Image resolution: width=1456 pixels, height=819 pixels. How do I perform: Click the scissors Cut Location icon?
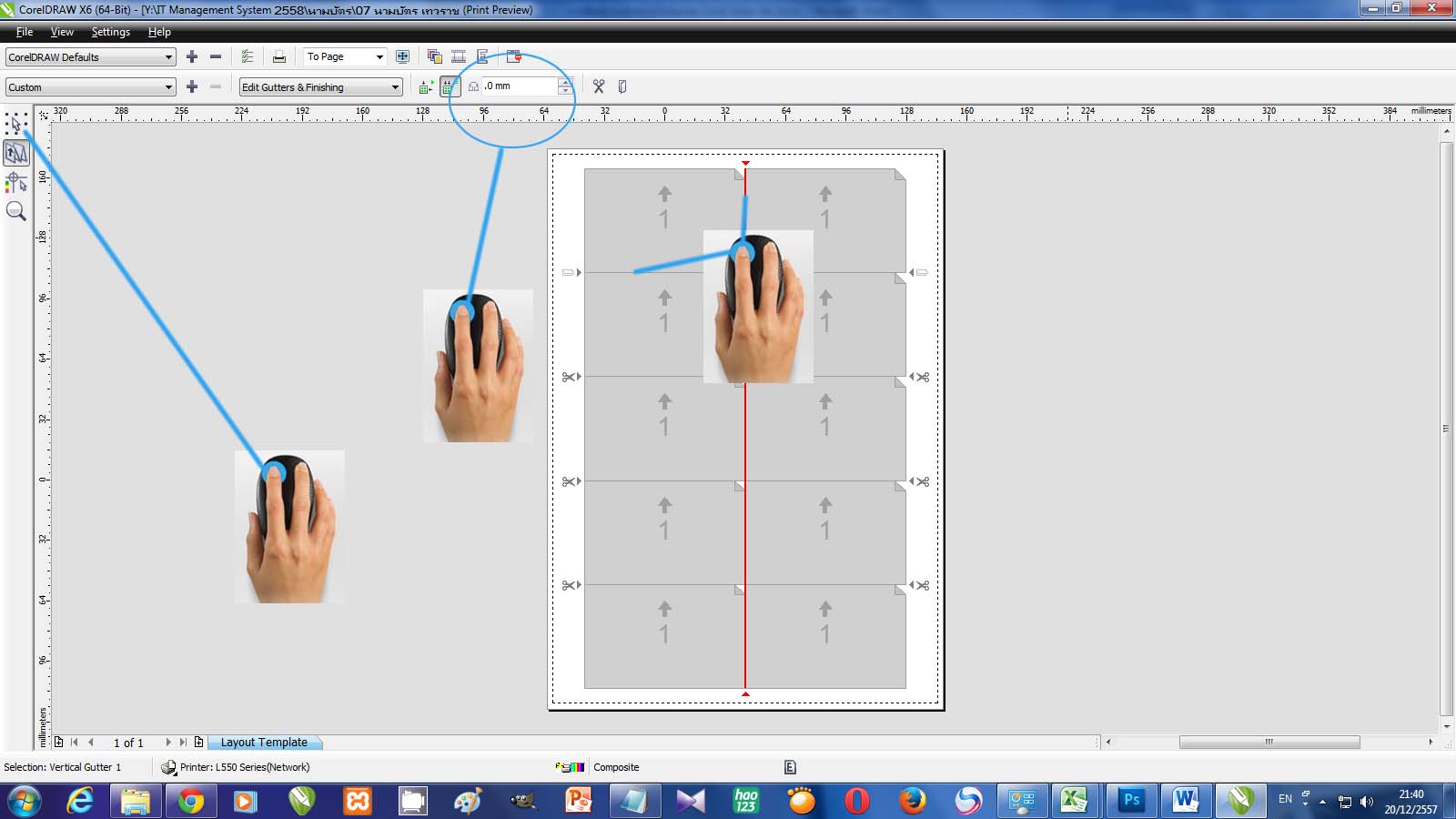coord(599,86)
